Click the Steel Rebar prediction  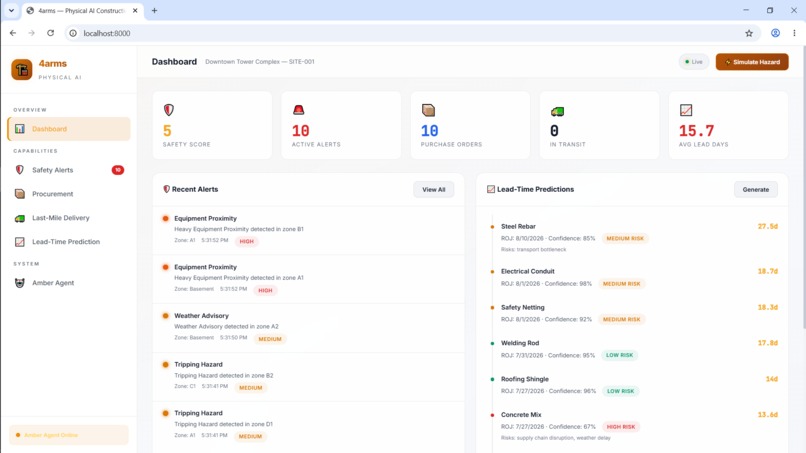pos(634,238)
